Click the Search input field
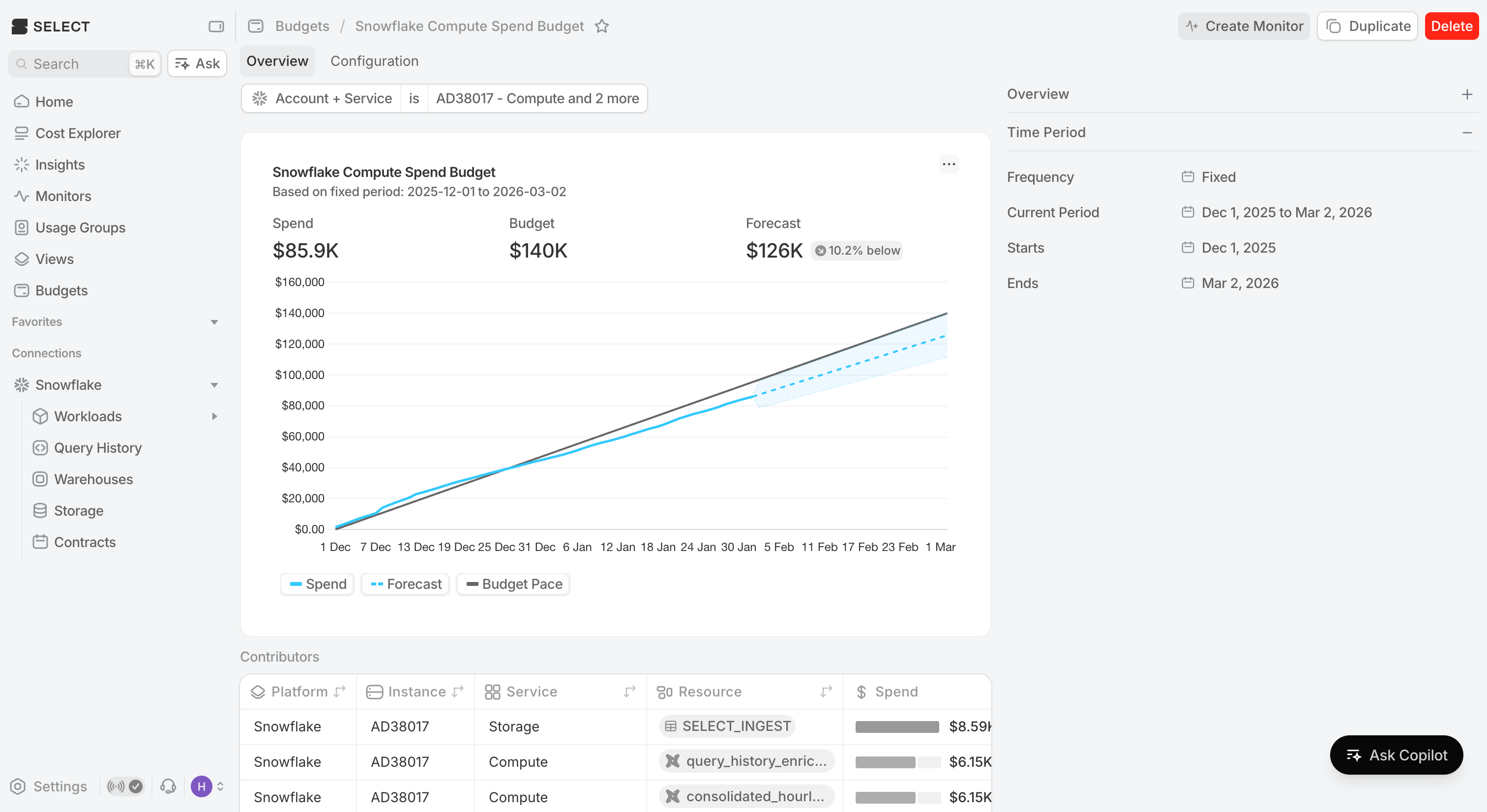This screenshot has height=812, width=1487. point(75,63)
